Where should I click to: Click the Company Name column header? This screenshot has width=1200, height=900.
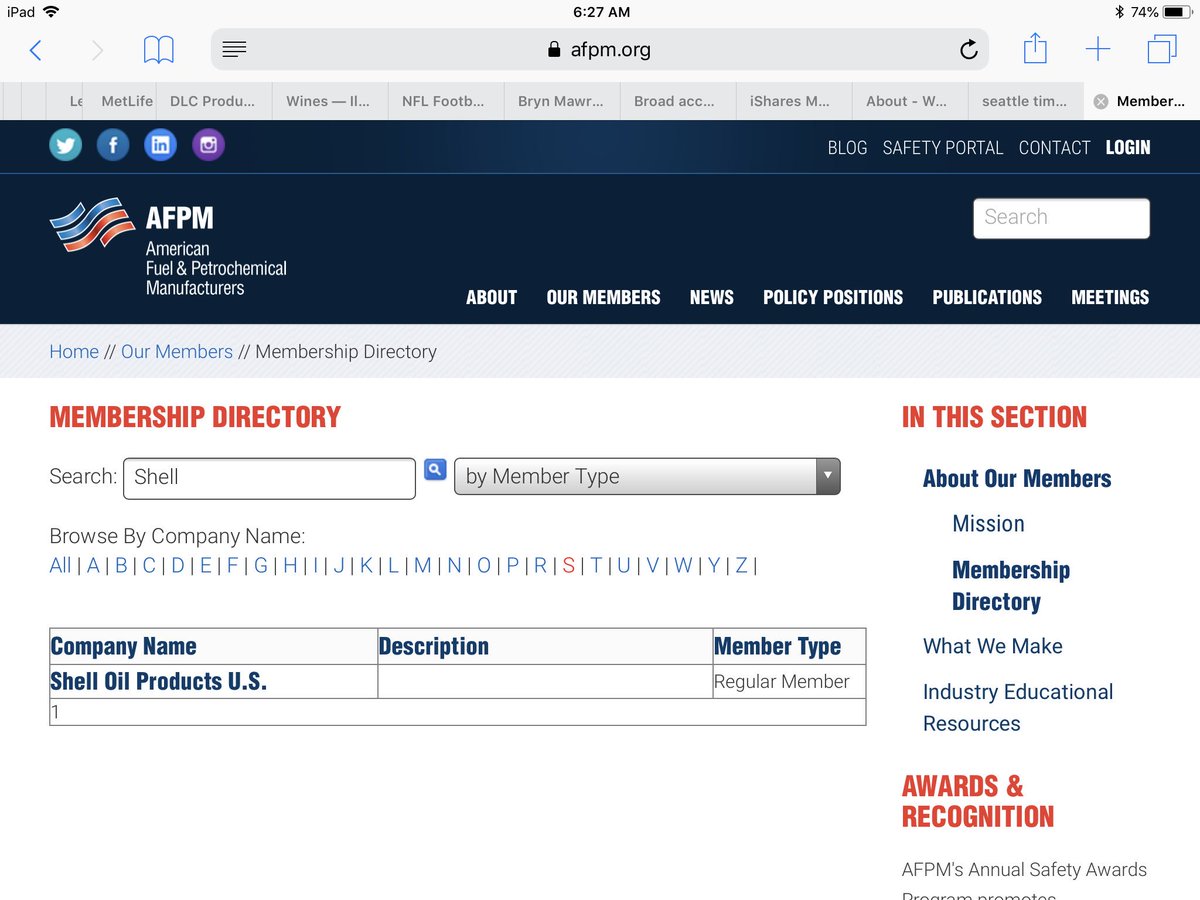[x=123, y=646]
